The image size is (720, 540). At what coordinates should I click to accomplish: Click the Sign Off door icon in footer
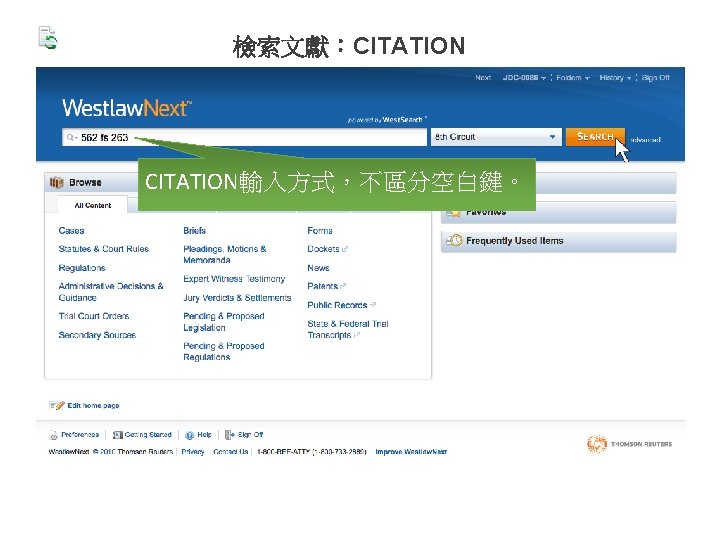(x=229, y=434)
